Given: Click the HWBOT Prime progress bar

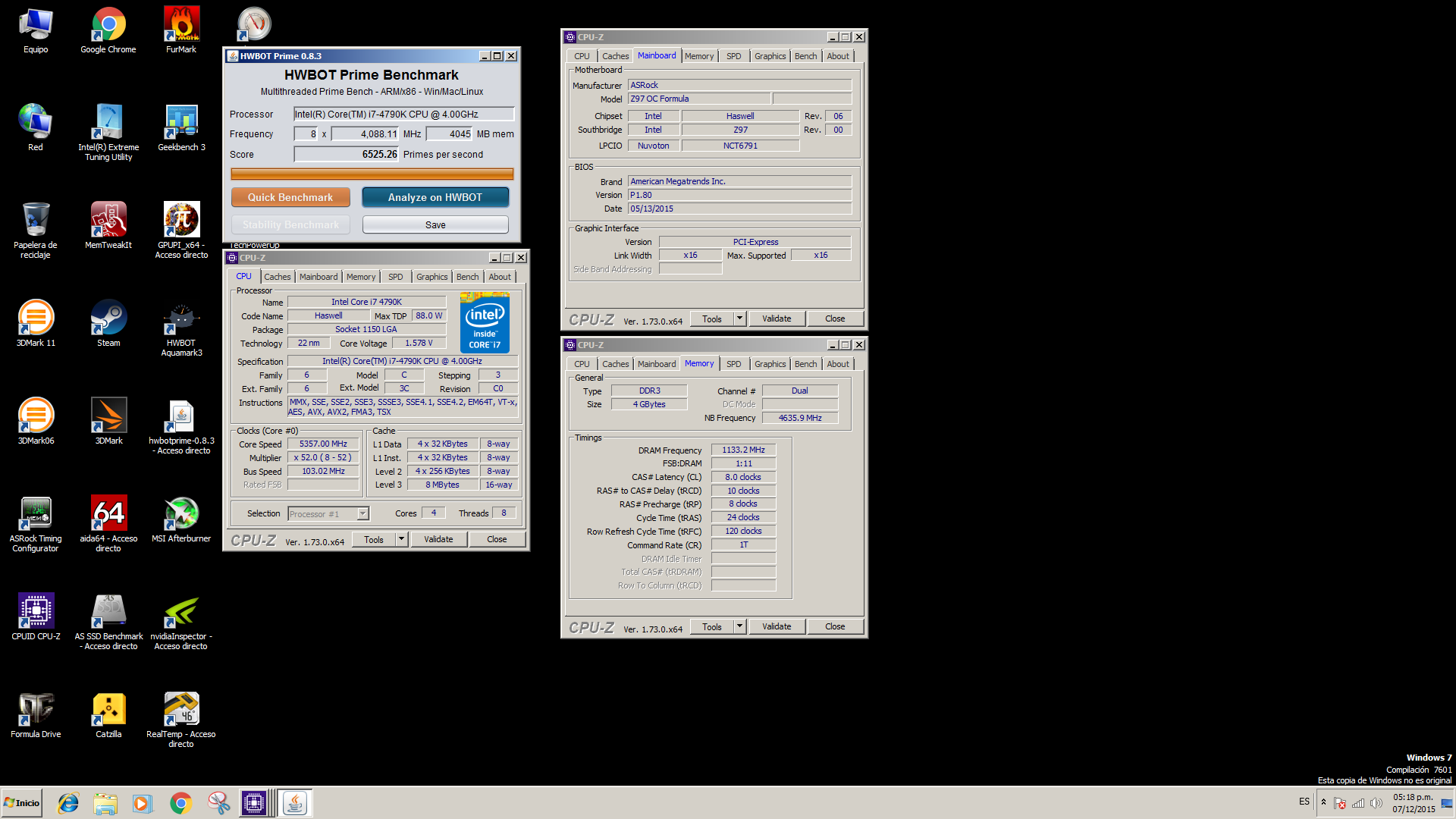Looking at the screenshot, I should tap(372, 174).
